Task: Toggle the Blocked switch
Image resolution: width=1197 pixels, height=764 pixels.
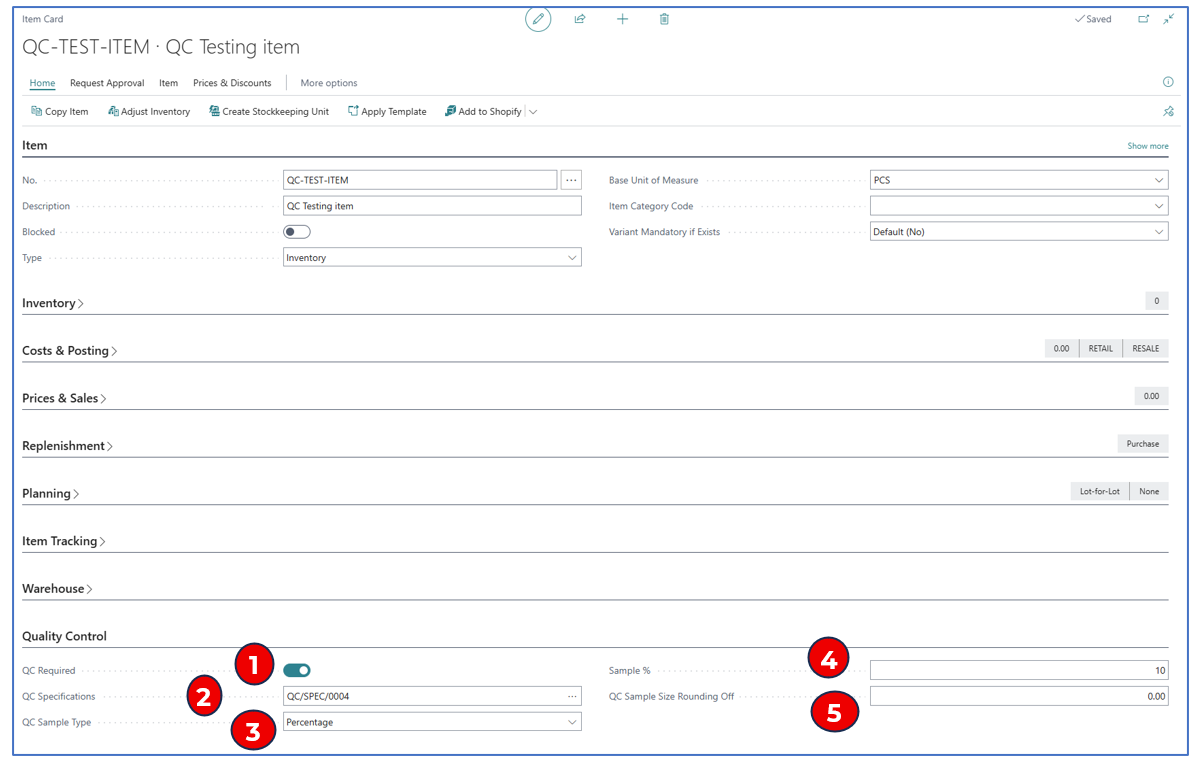Action: [x=297, y=232]
